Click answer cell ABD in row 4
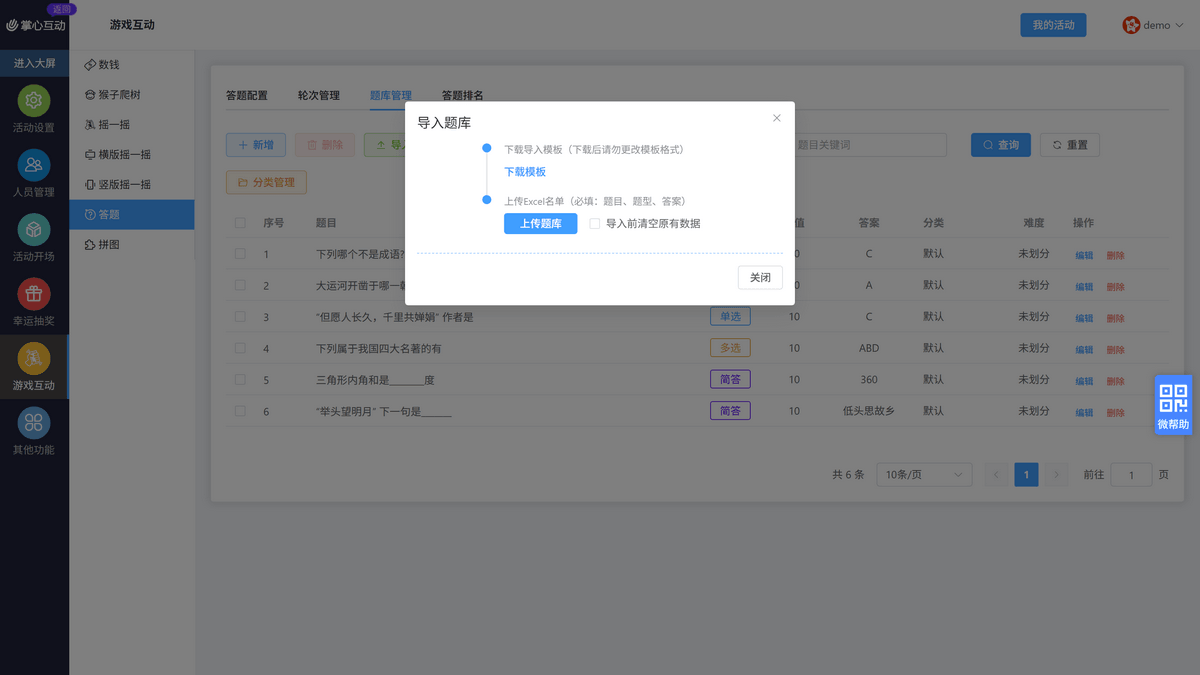Screen dimensions: 1200x675 click(x=869, y=348)
